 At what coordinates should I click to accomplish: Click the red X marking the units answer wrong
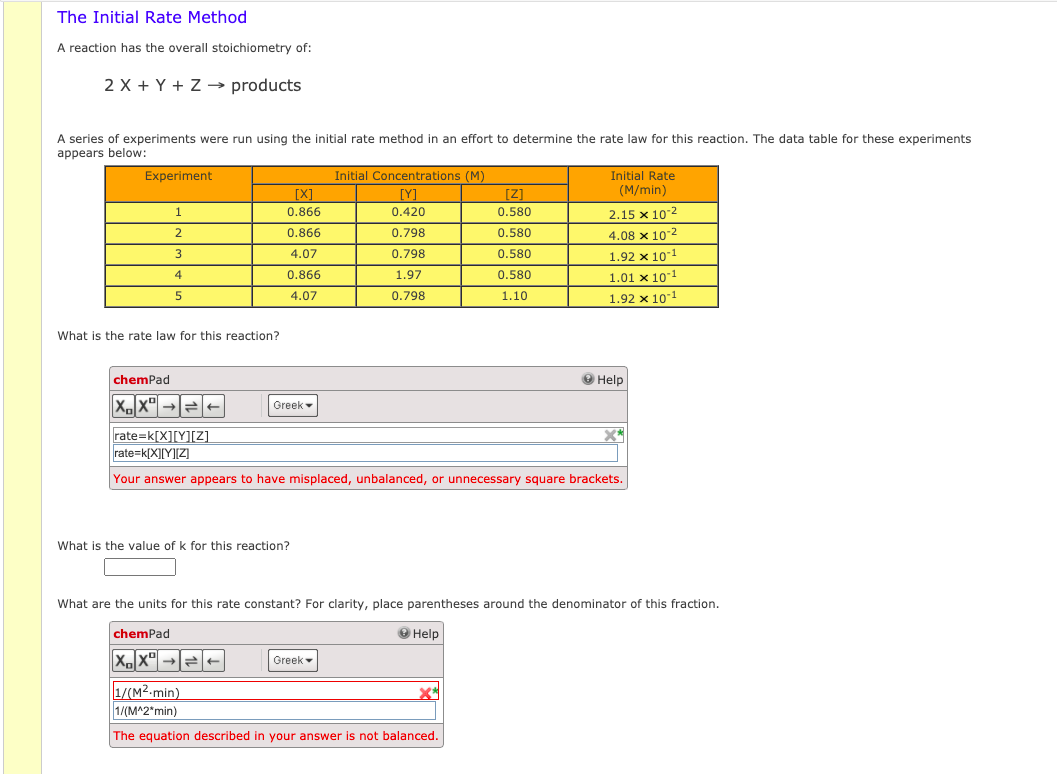tap(425, 692)
